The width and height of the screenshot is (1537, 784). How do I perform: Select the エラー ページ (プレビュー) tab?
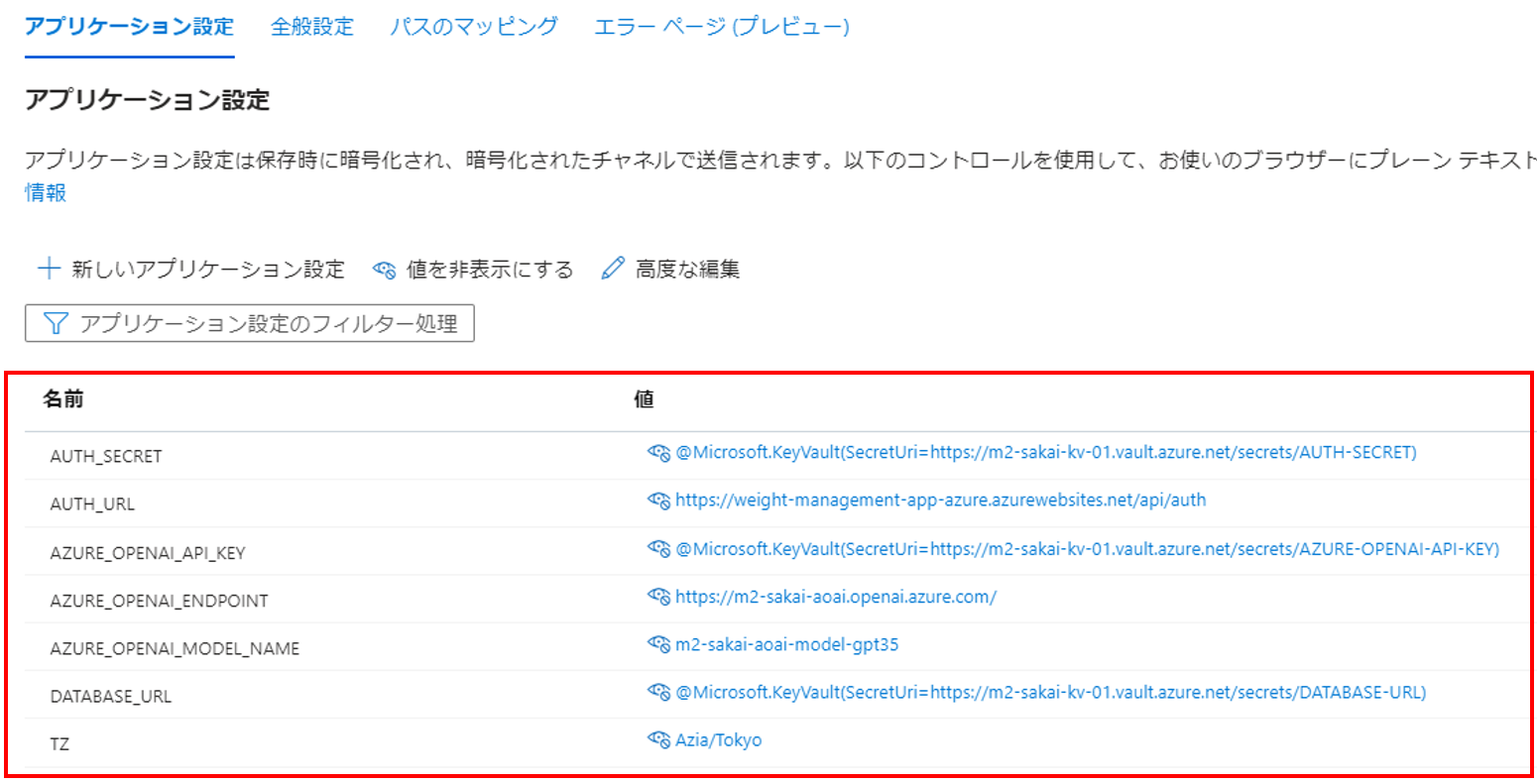(722, 27)
